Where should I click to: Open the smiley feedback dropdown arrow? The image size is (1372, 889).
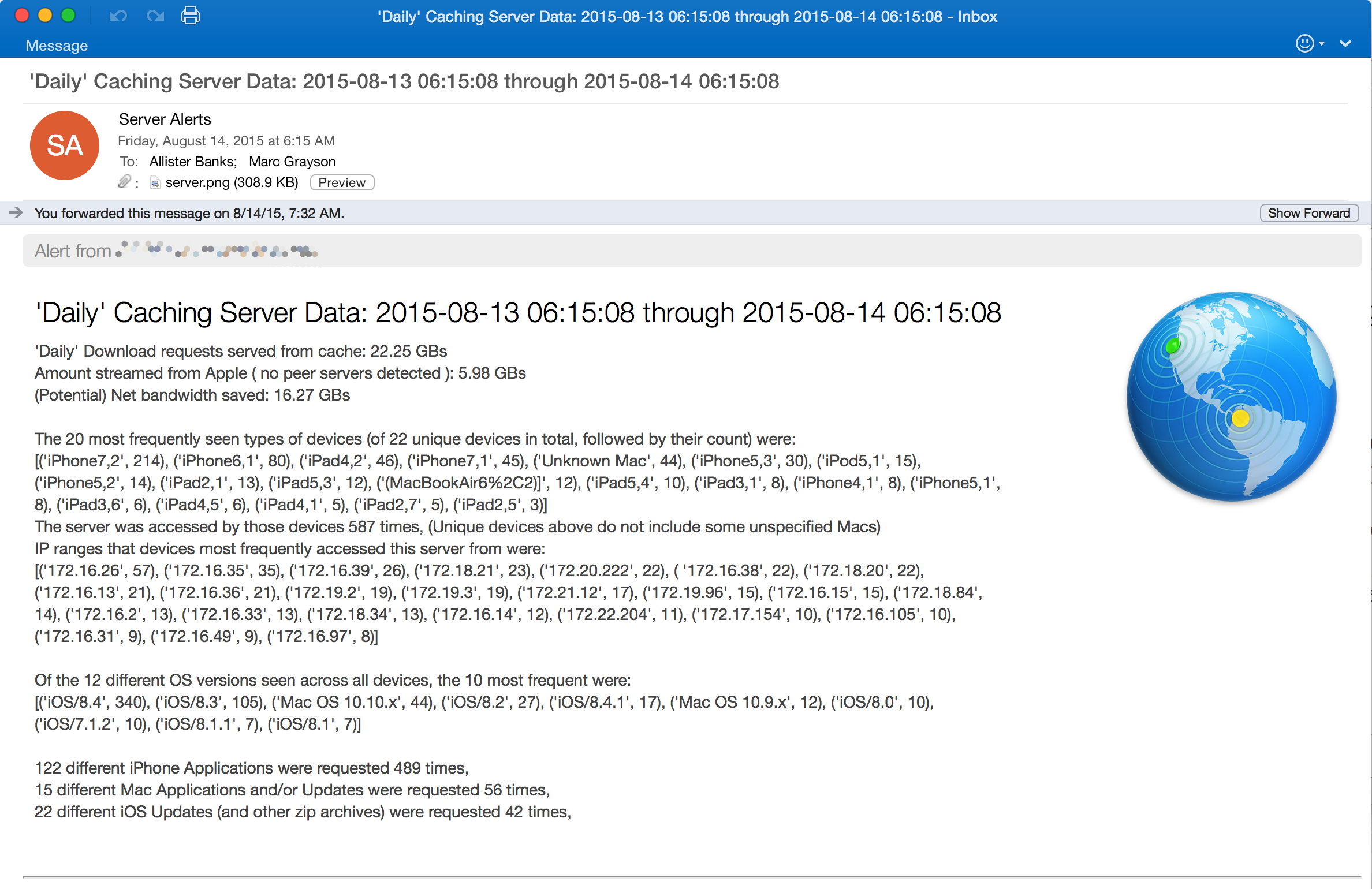(x=1322, y=44)
